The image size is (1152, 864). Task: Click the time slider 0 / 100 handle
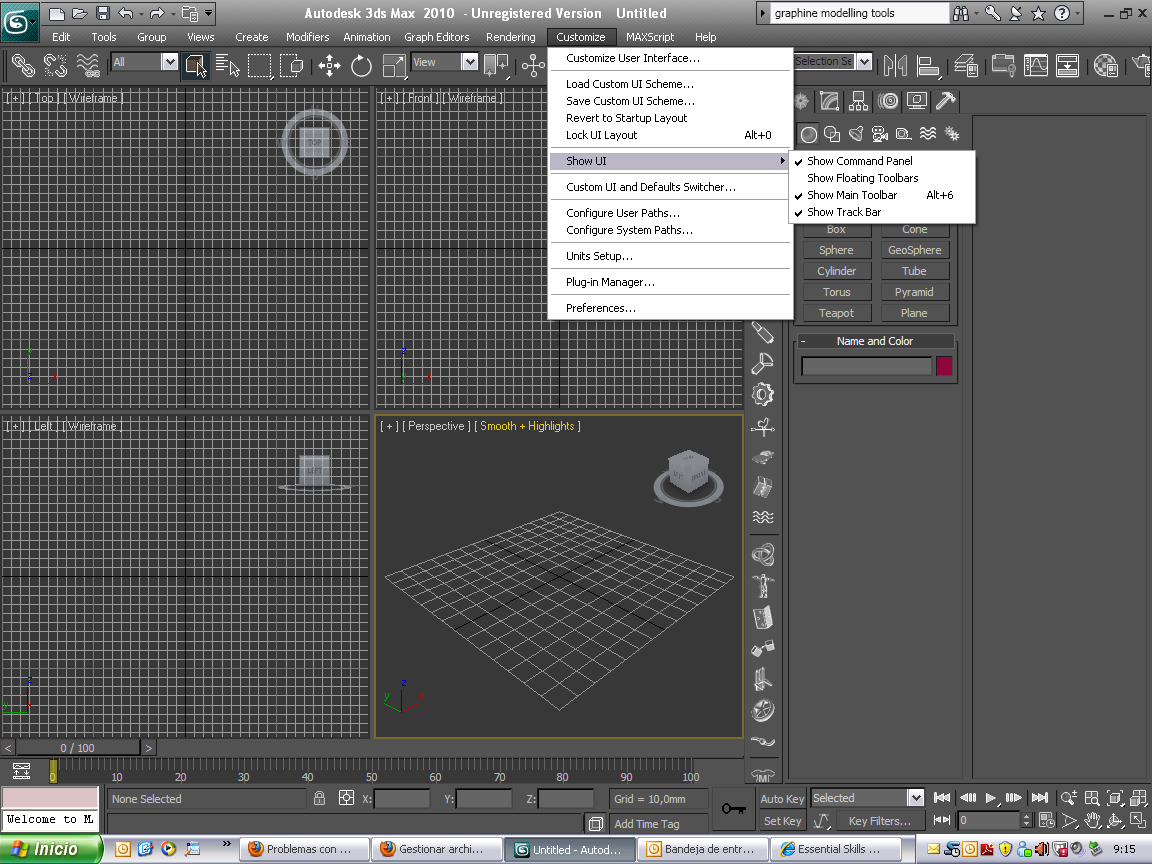(78, 748)
